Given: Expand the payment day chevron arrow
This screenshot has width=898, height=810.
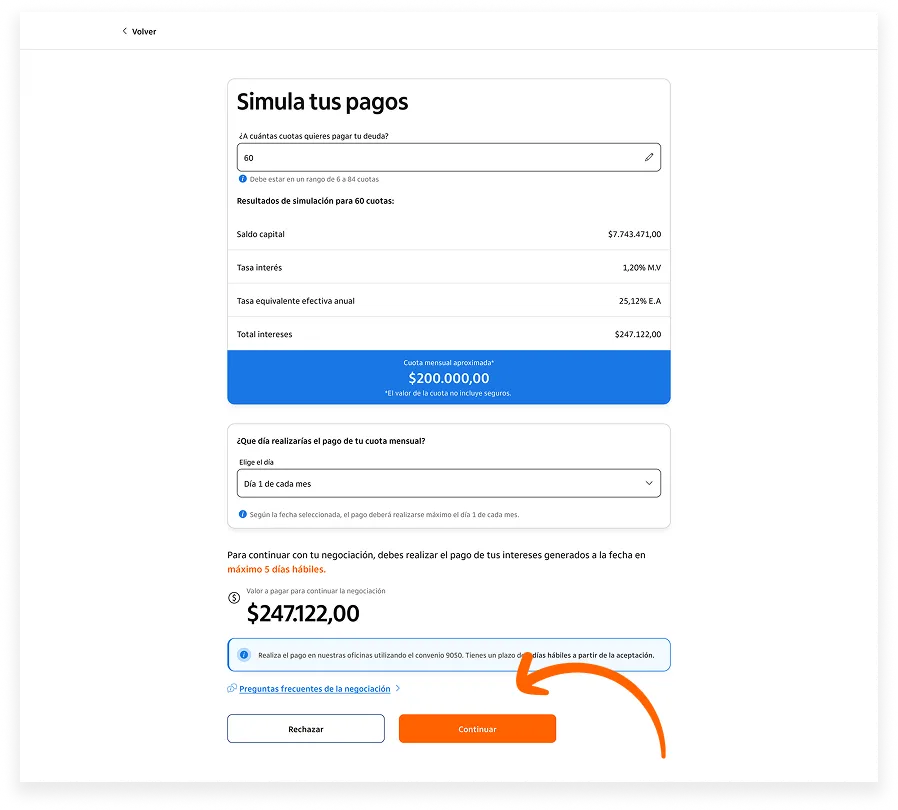Looking at the screenshot, I should click(648, 484).
